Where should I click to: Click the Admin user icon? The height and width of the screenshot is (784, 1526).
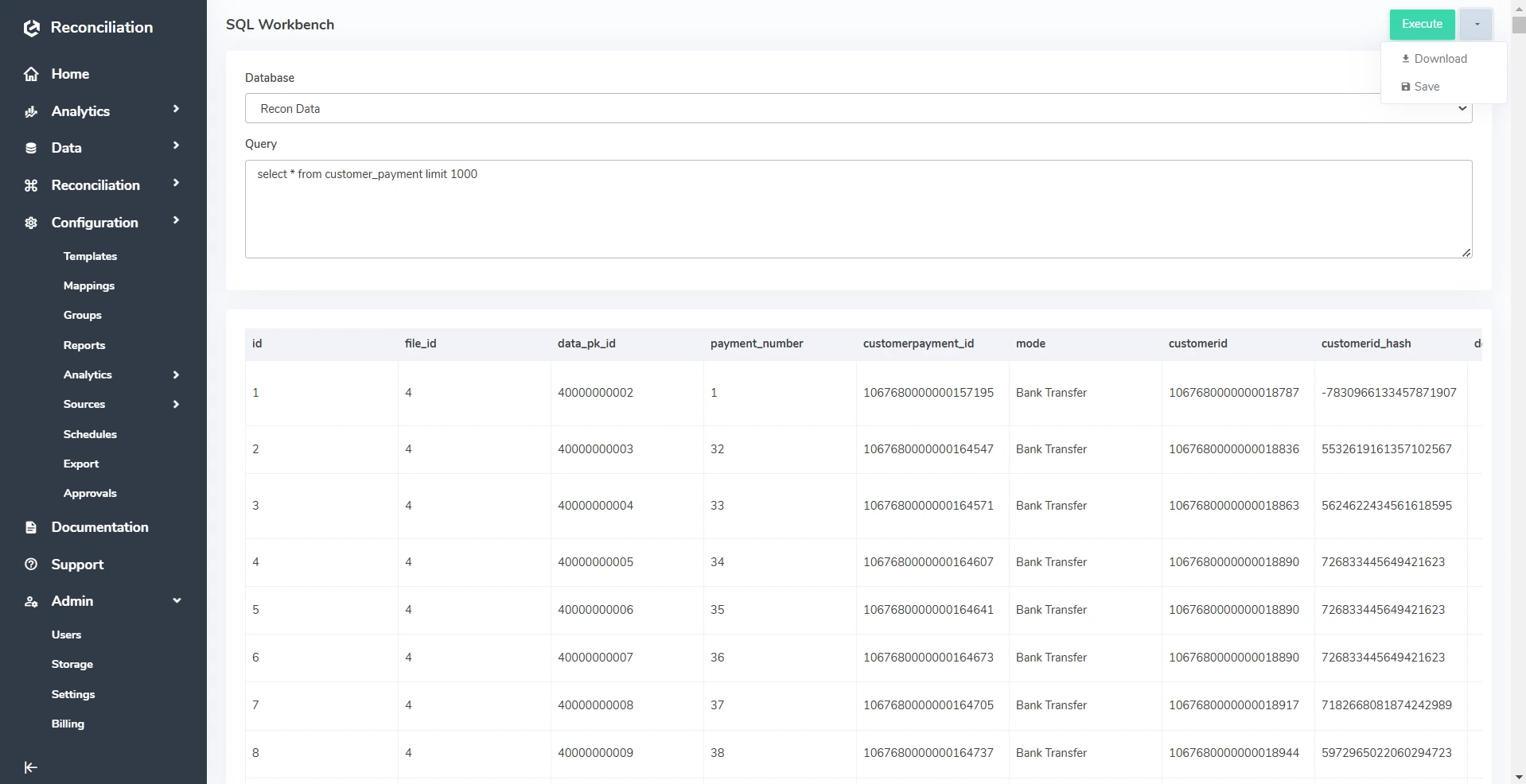click(30, 601)
